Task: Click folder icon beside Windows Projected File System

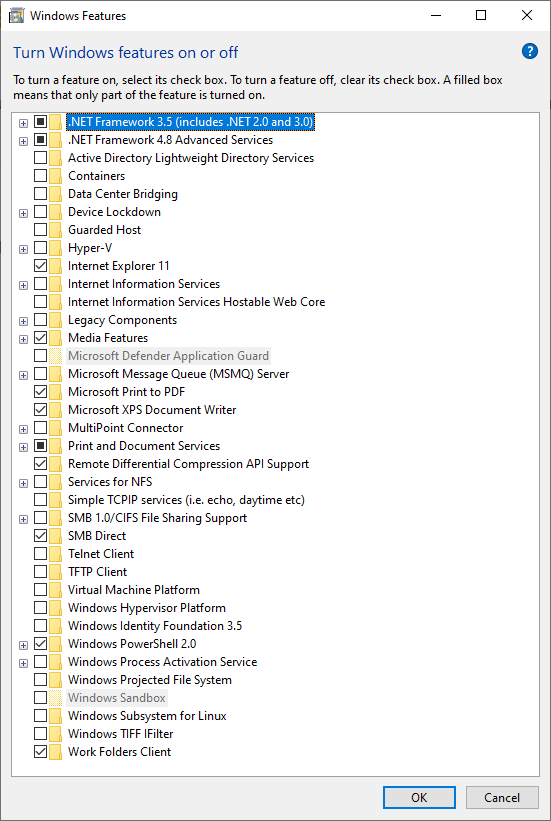Action: pos(56,680)
